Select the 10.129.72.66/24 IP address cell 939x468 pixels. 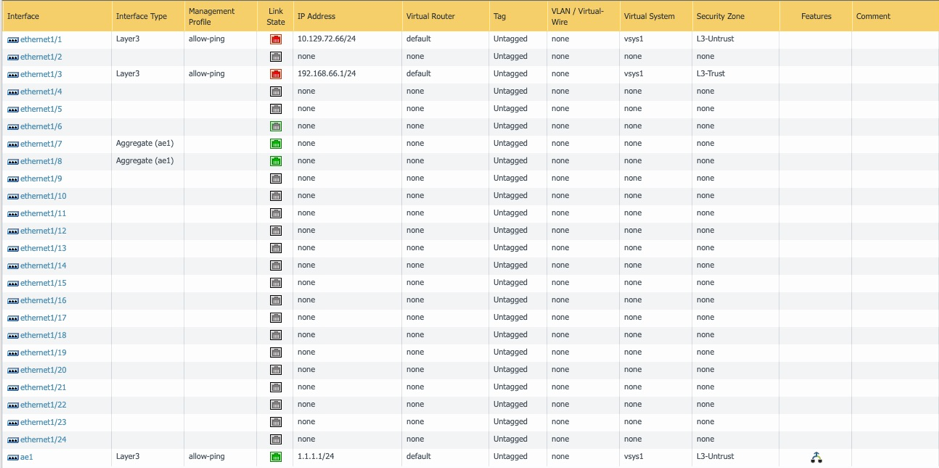327,39
